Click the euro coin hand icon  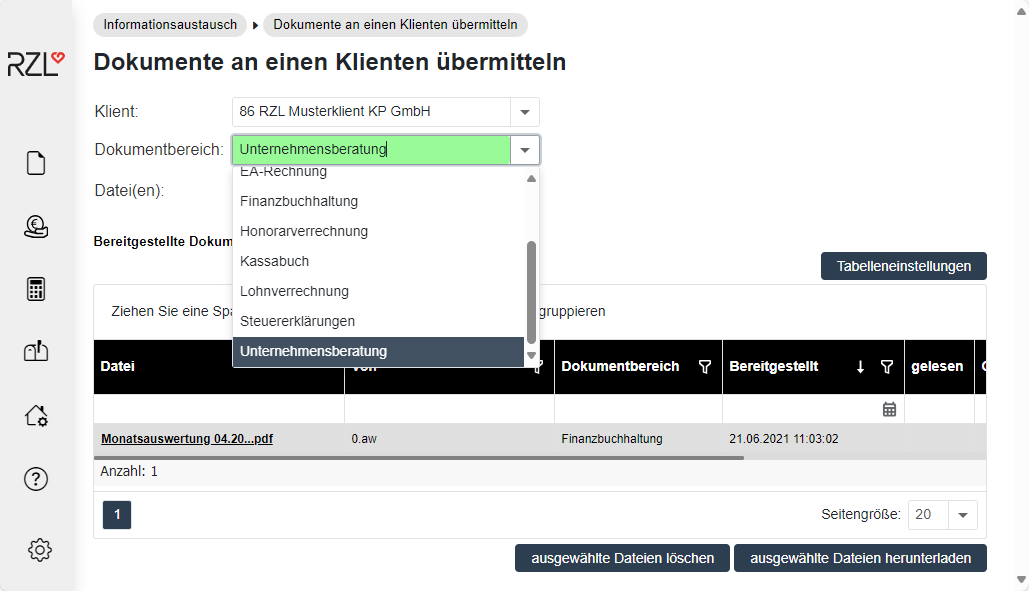point(36,227)
